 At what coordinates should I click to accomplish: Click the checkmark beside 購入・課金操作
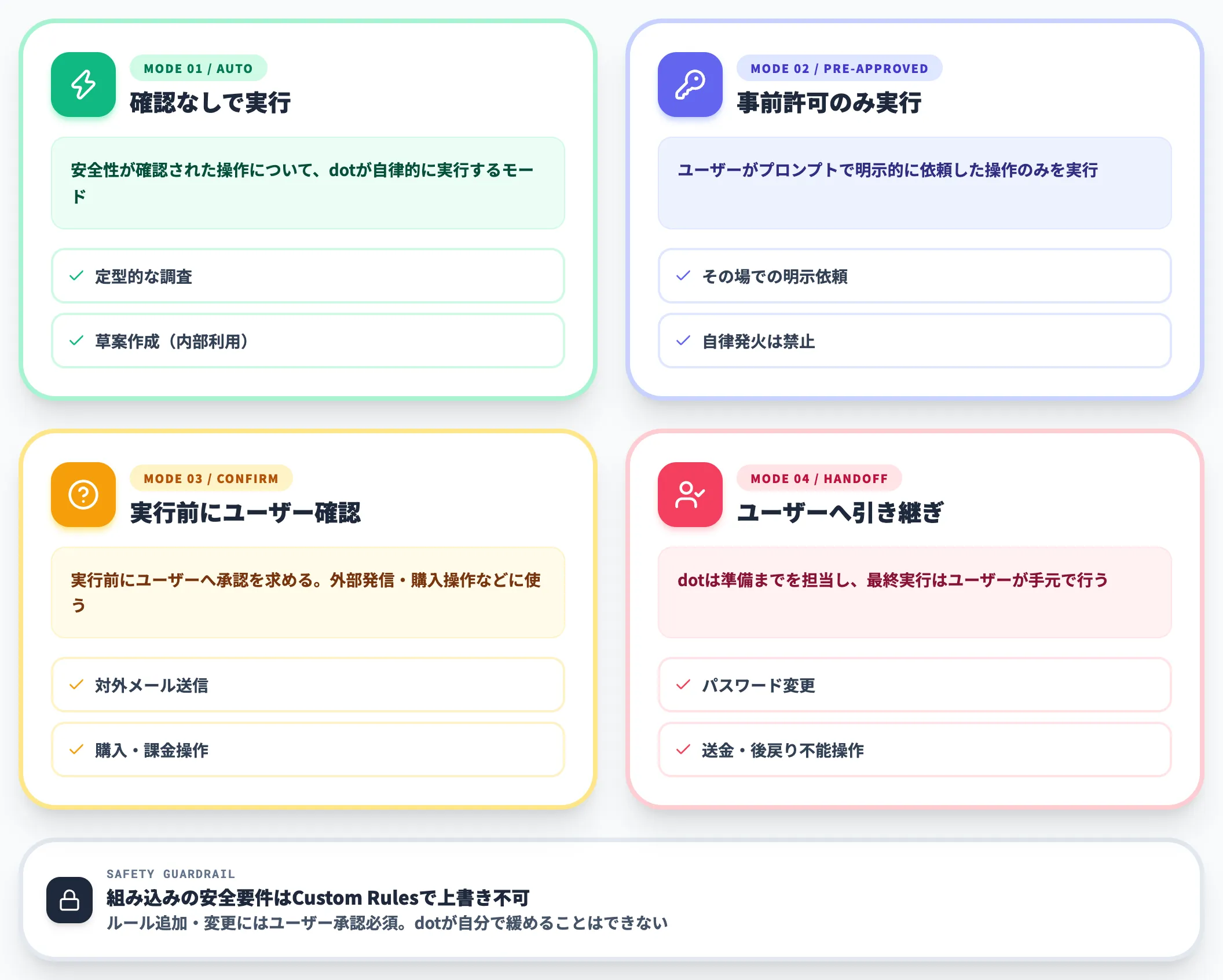coord(76,749)
